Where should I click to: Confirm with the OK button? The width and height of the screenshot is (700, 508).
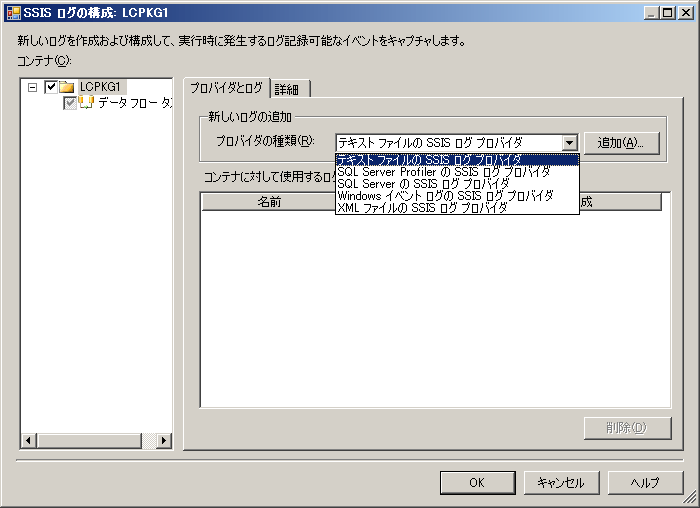[x=477, y=483]
